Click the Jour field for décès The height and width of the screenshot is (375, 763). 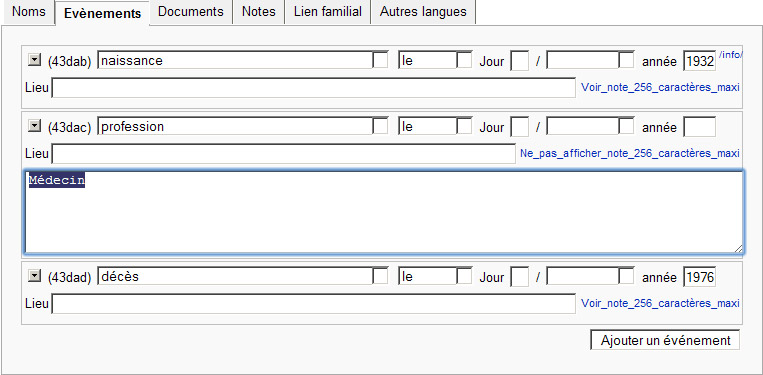click(x=520, y=277)
